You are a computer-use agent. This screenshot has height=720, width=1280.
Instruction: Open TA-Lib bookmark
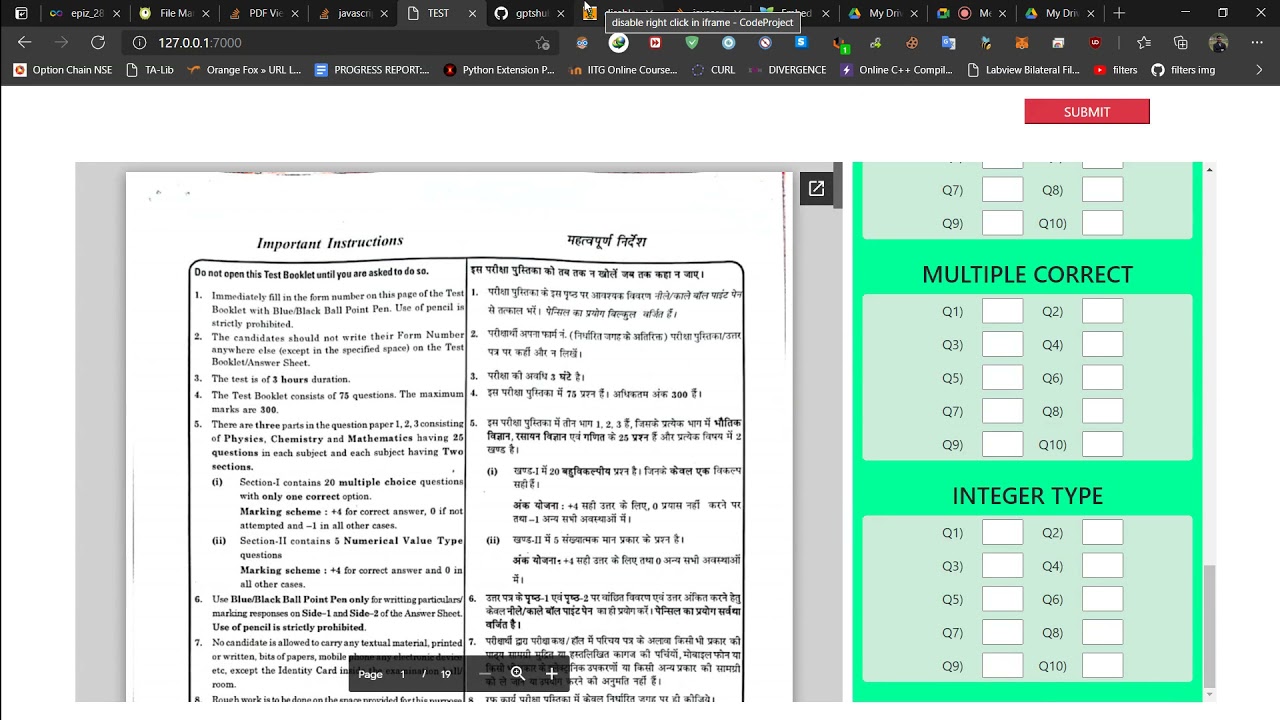click(x=151, y=70)
